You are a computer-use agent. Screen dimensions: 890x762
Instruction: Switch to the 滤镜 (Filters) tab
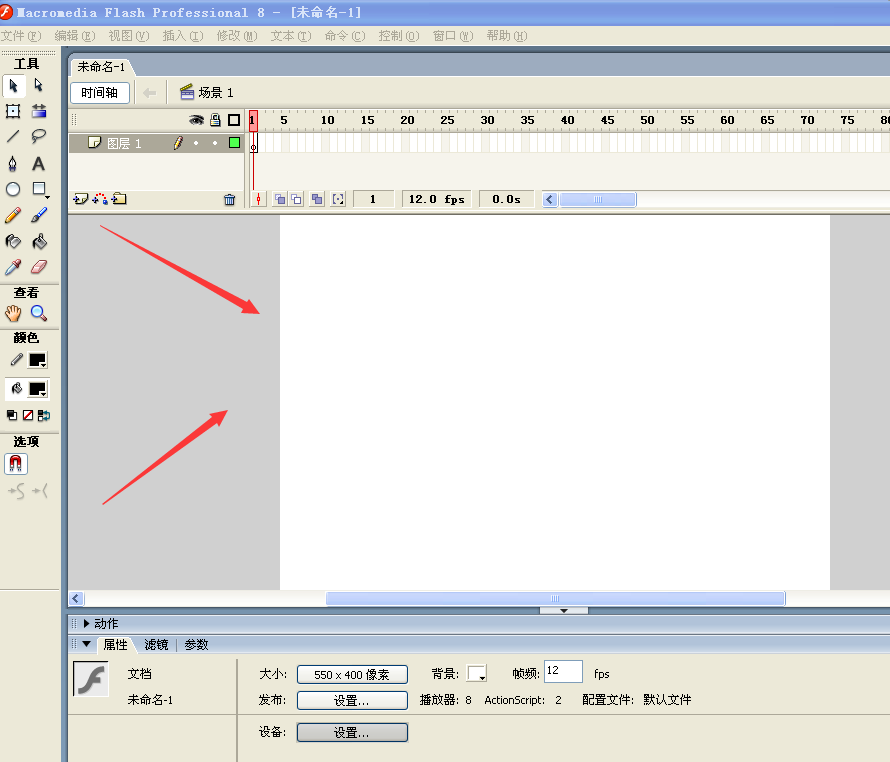pos(157,645)
